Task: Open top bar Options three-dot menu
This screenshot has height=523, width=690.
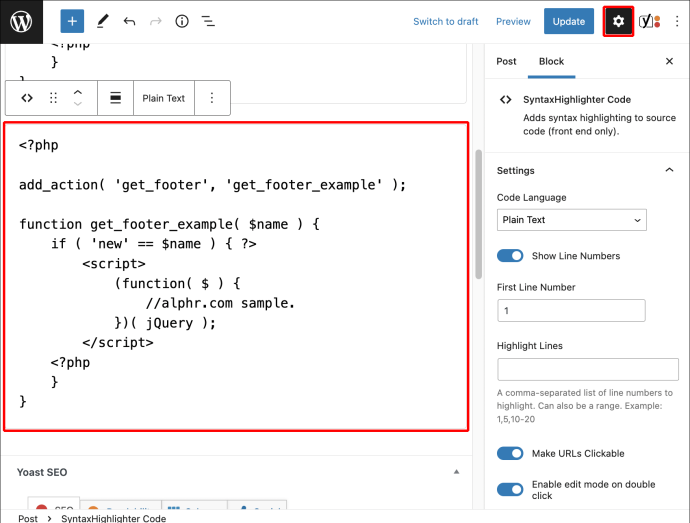Action: 677,21
